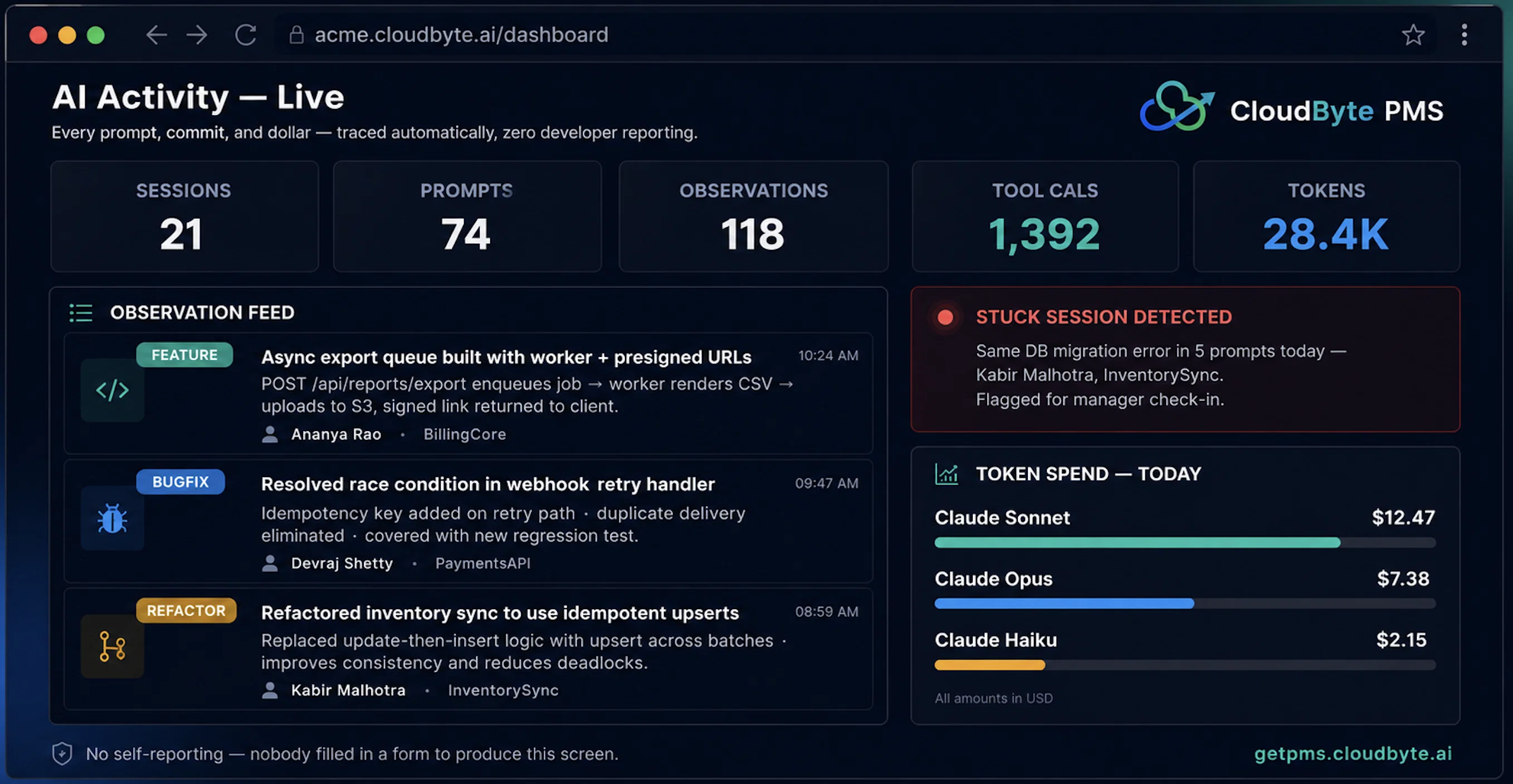Click user avatar icon beside Kabir Malhotra
Image resolution: width=1513 pixels, height=784 pixels.
click(x=270, y=690)
